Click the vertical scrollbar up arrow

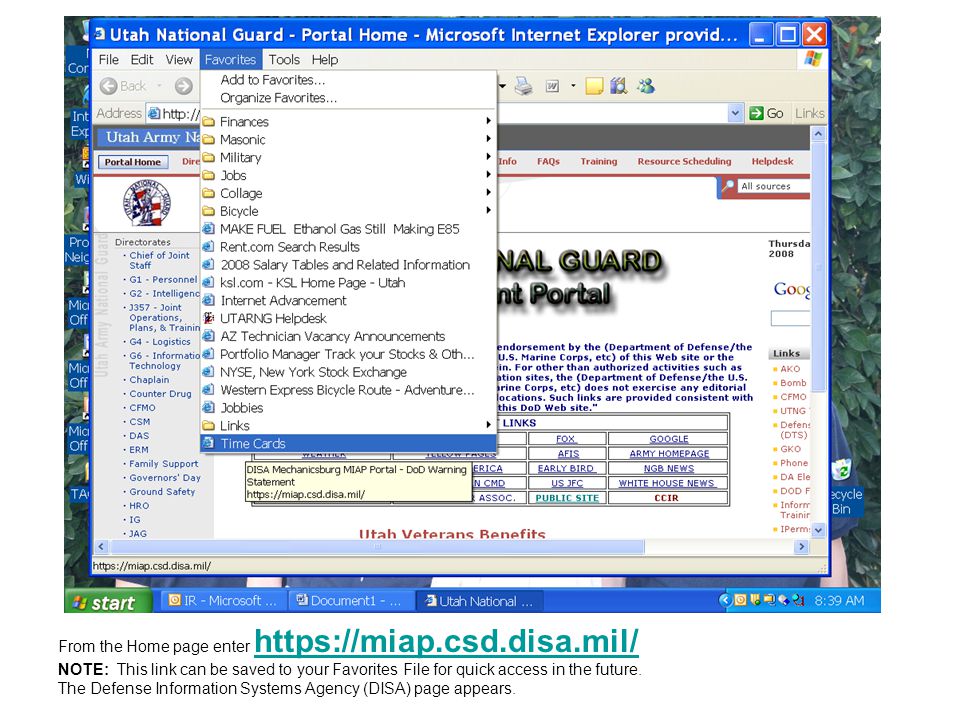819,133
